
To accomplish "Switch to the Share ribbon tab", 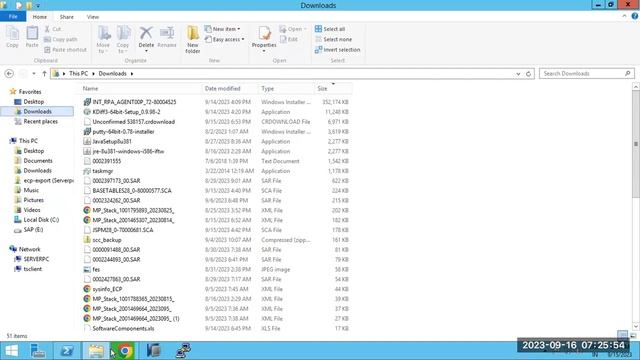I will pyautogui.click(x=67, y=17).
